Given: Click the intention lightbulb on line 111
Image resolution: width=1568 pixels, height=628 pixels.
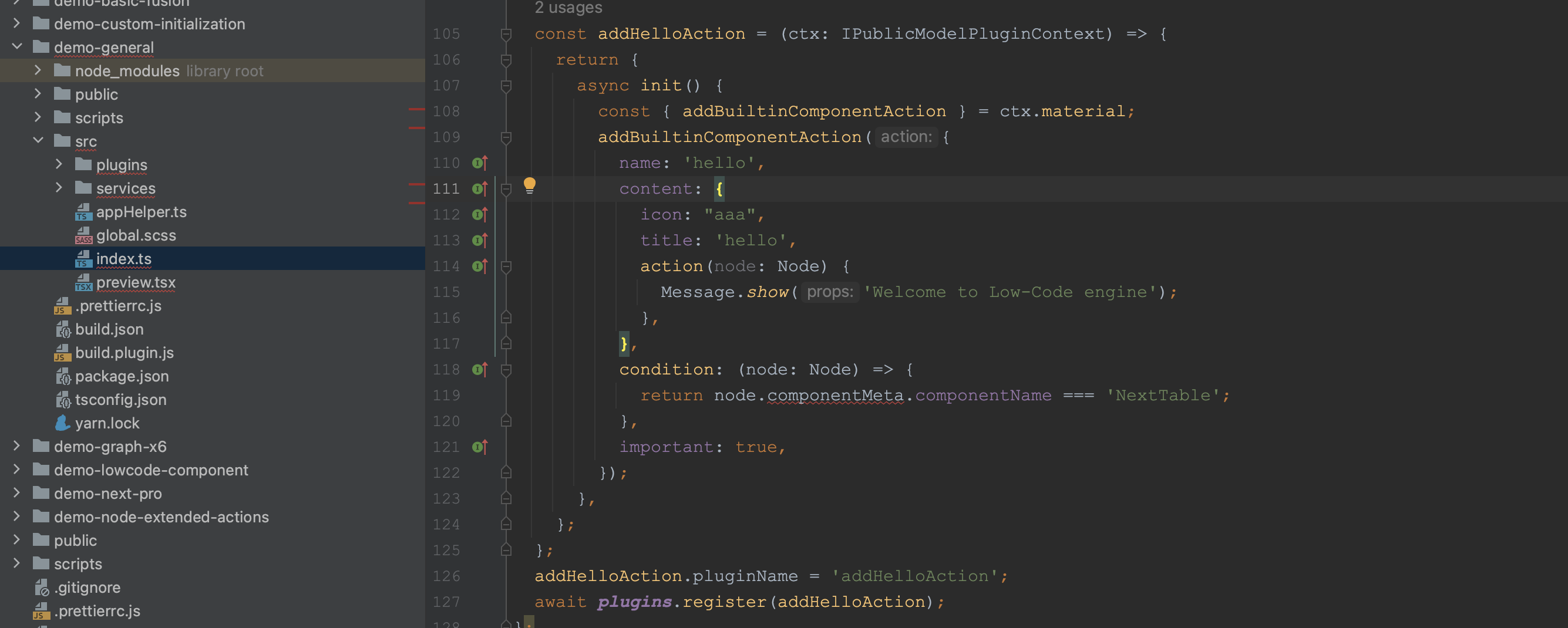Looking at the screenshot, I should pos(530,186).
